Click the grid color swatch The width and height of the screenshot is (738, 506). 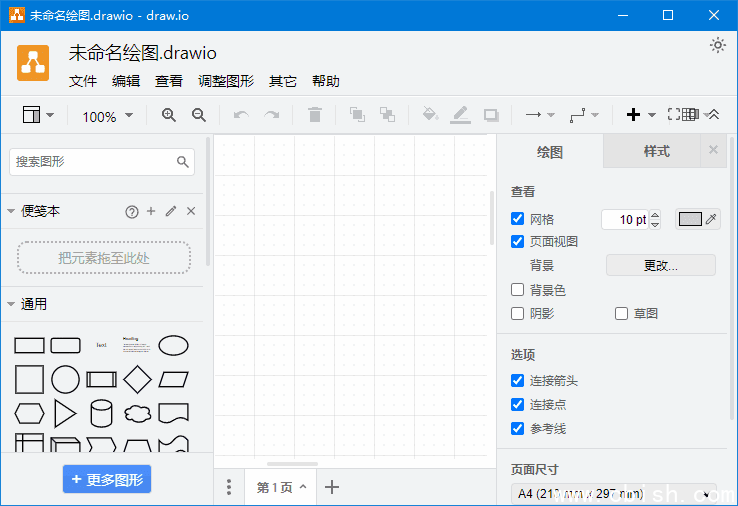tap(691, 219)
